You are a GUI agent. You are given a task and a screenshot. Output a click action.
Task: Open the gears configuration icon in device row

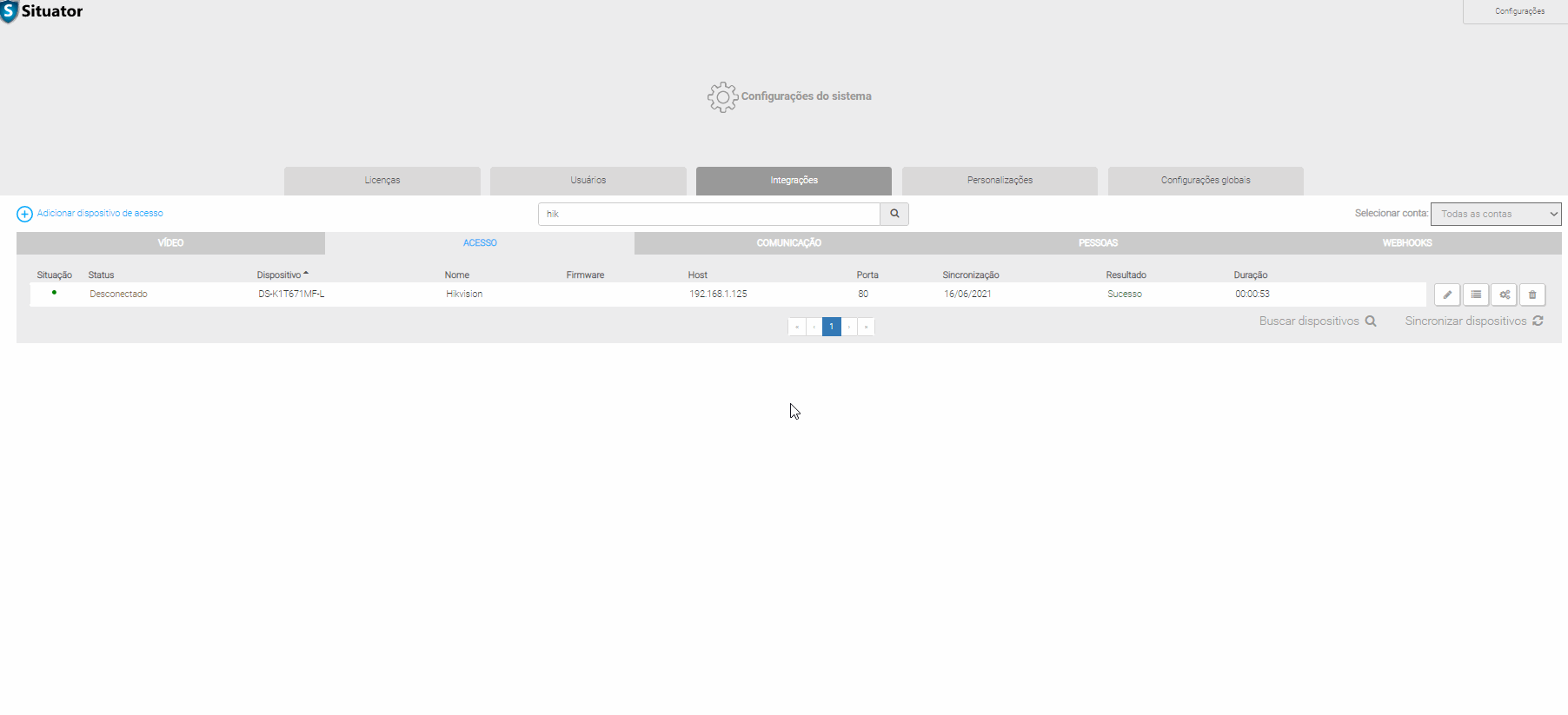[x=1504, y=295]
